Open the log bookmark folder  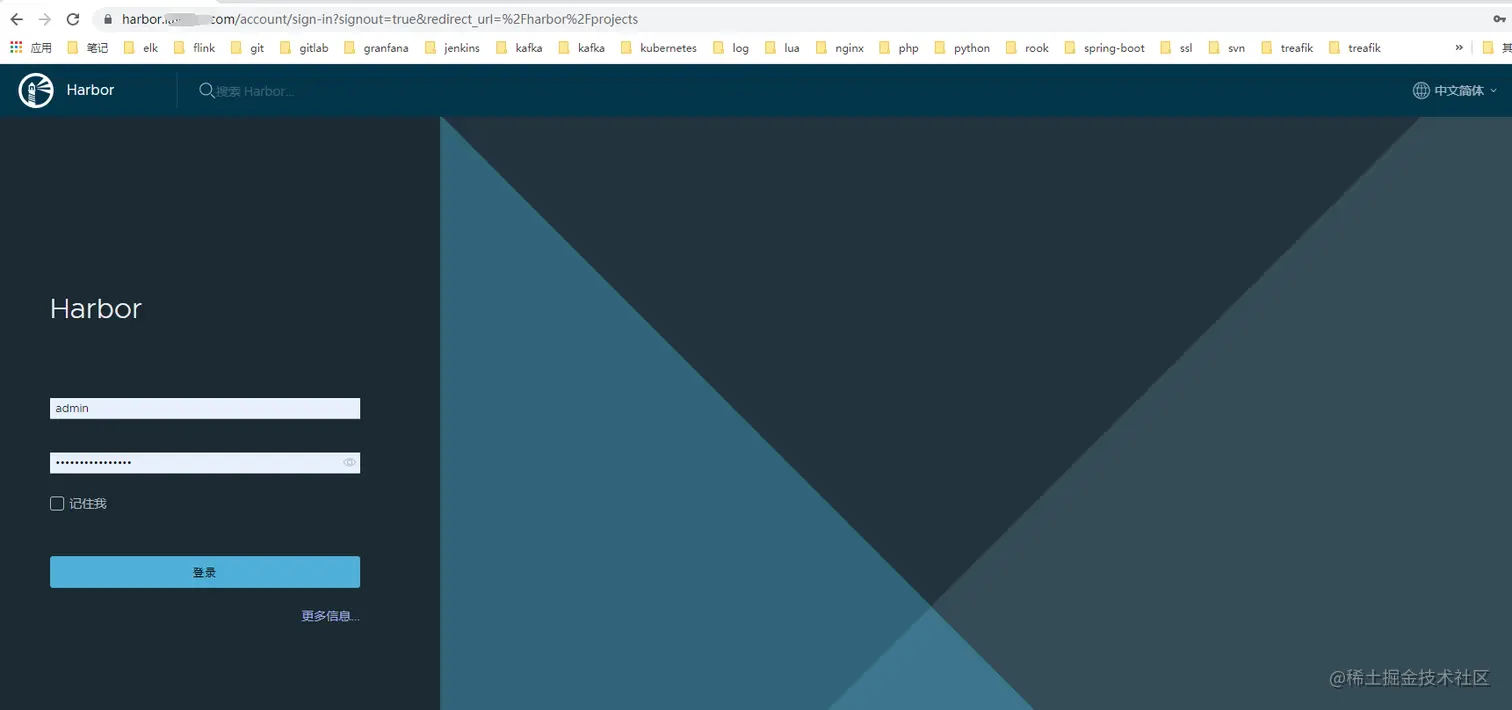[x=730, y=48]
